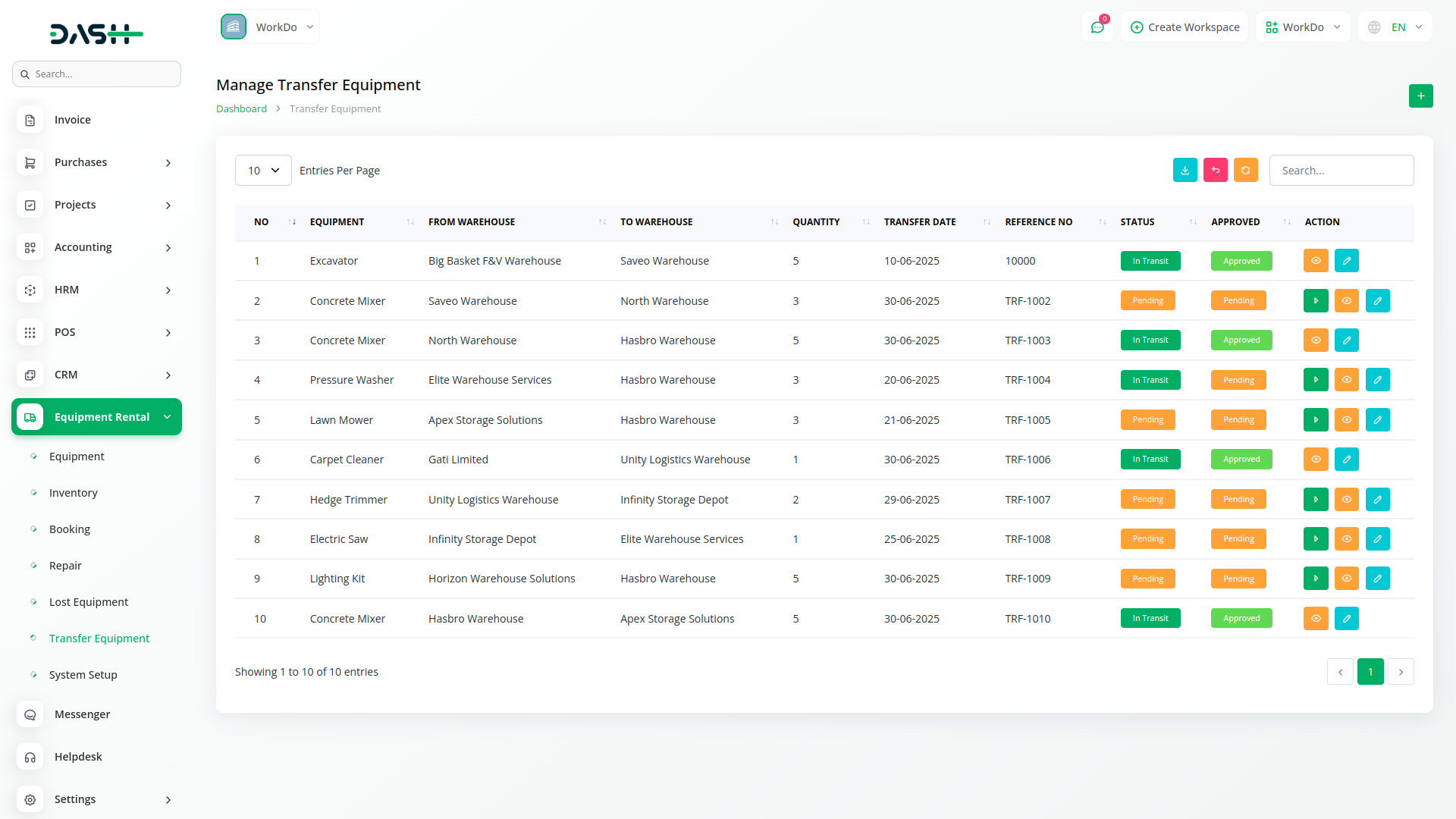View details eye icon for Excavator transfer
Image resolution: width=1456 pixels, height=819 pixels.
pos(1316,261)
